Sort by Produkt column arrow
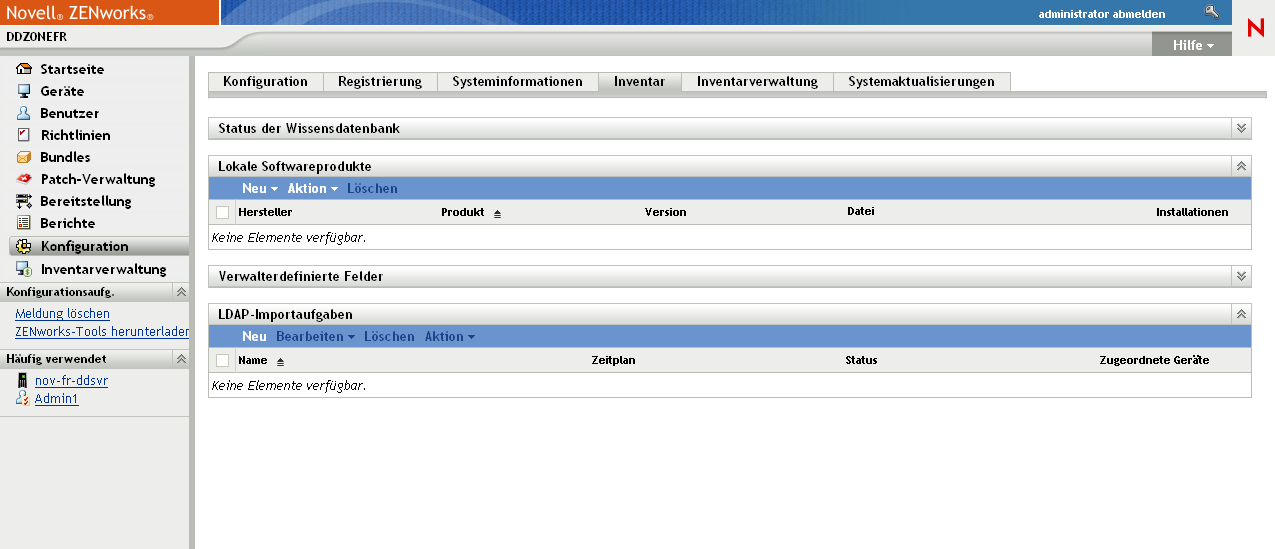Screen dimensions: 1275x549 [497, 213]
